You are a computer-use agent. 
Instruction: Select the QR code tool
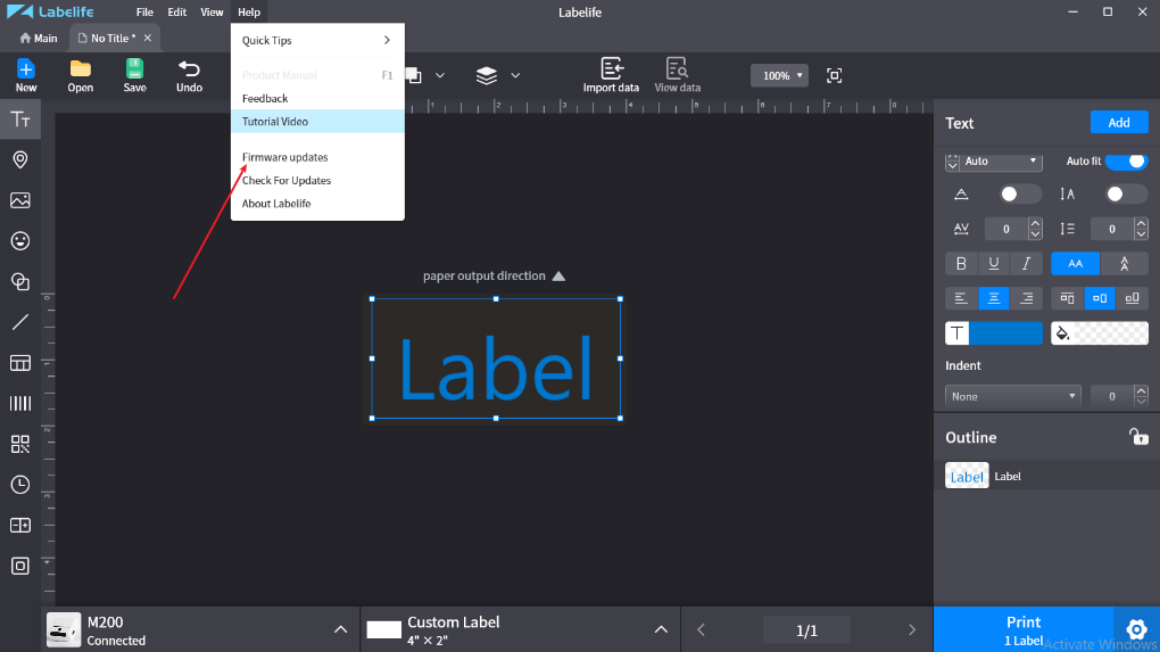point(20,444)
